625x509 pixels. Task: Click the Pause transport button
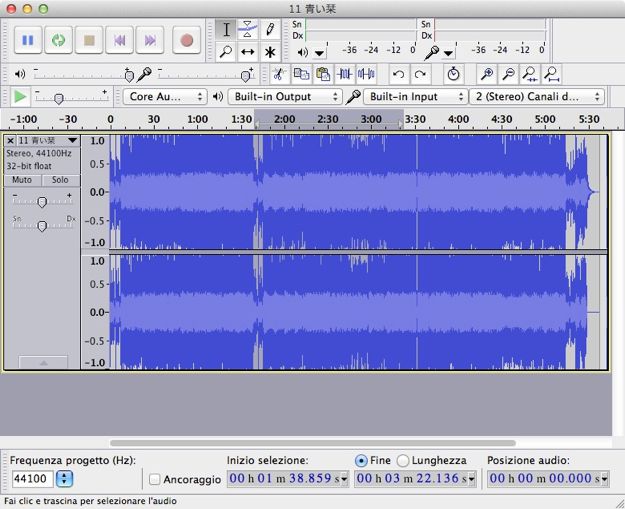[28, 40]
